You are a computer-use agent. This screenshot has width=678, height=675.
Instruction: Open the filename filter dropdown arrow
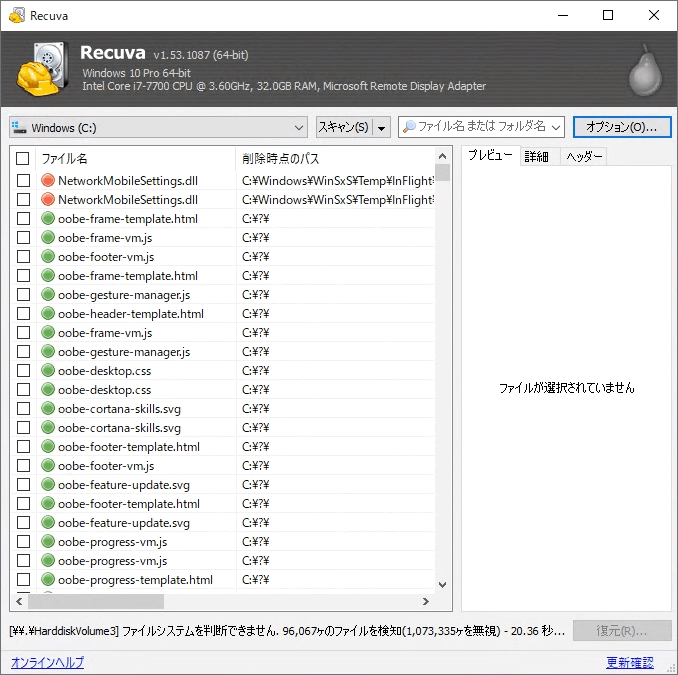556,127
